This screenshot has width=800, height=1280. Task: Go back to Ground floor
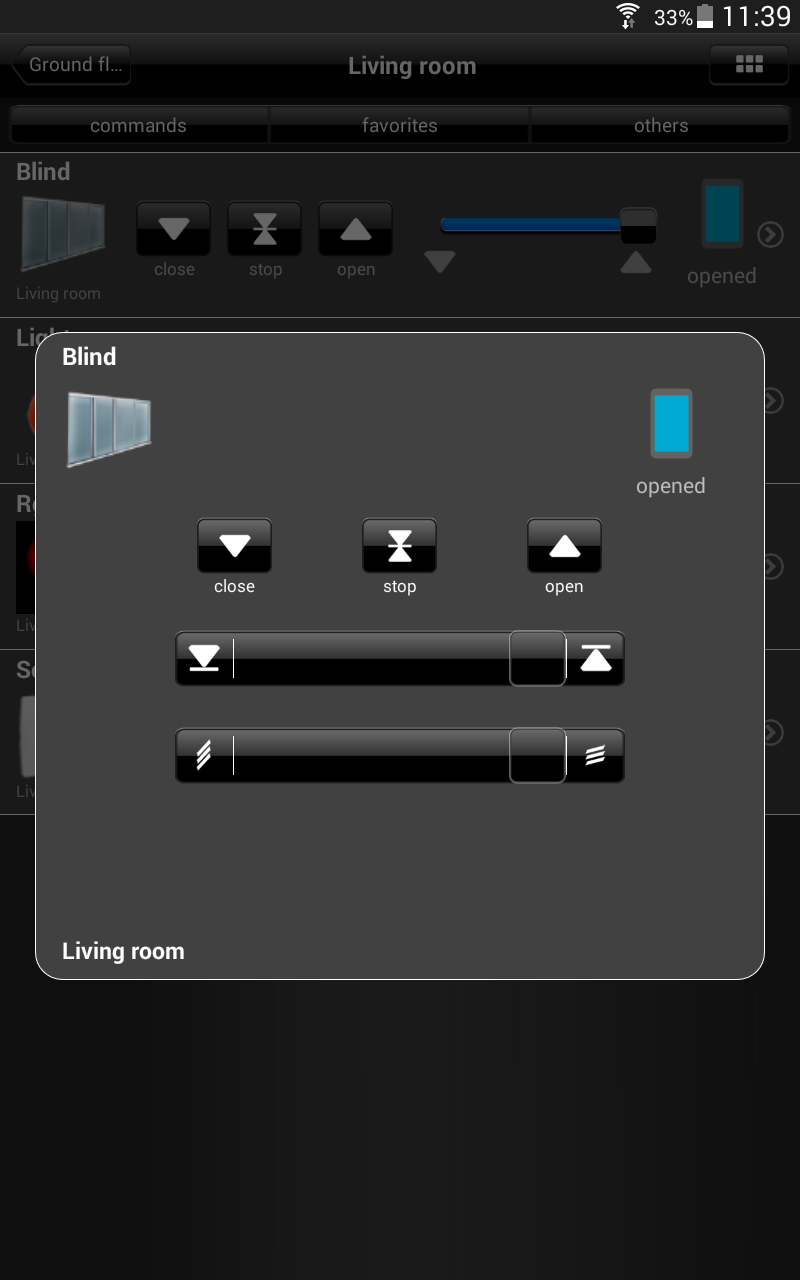[71, 64]
